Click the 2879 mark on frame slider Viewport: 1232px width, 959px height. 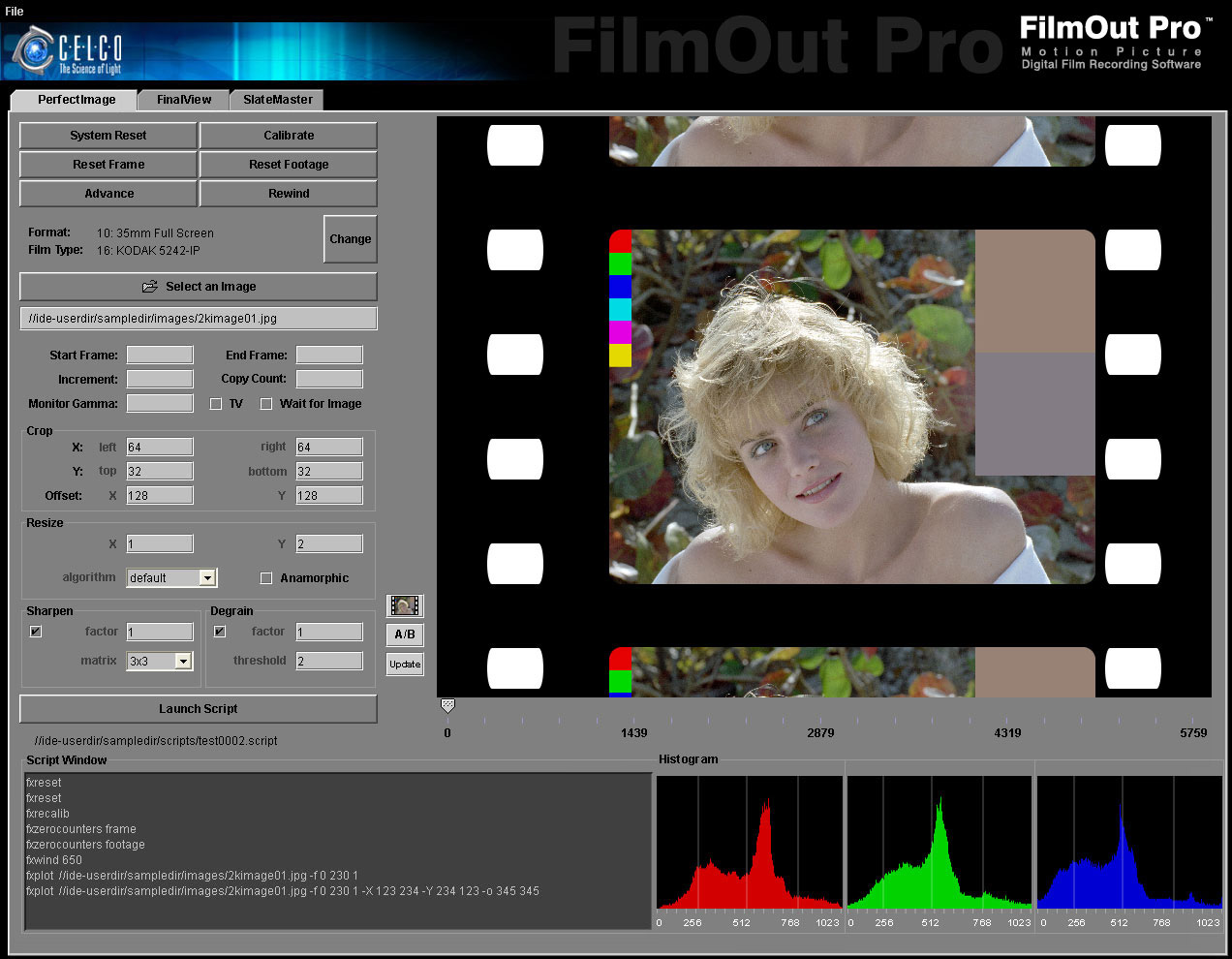820,733
